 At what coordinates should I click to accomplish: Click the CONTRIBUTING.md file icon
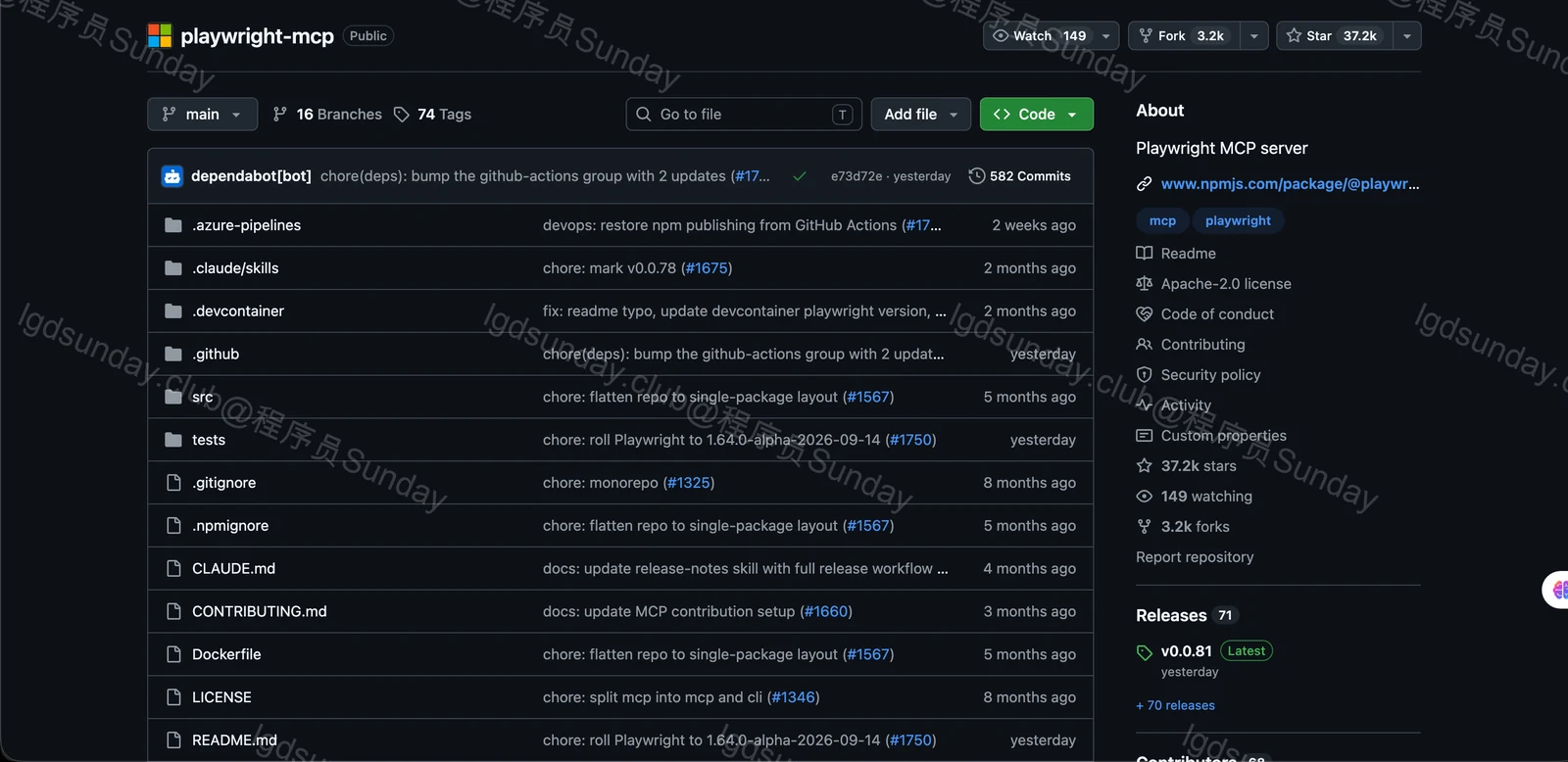click(173, 611)
